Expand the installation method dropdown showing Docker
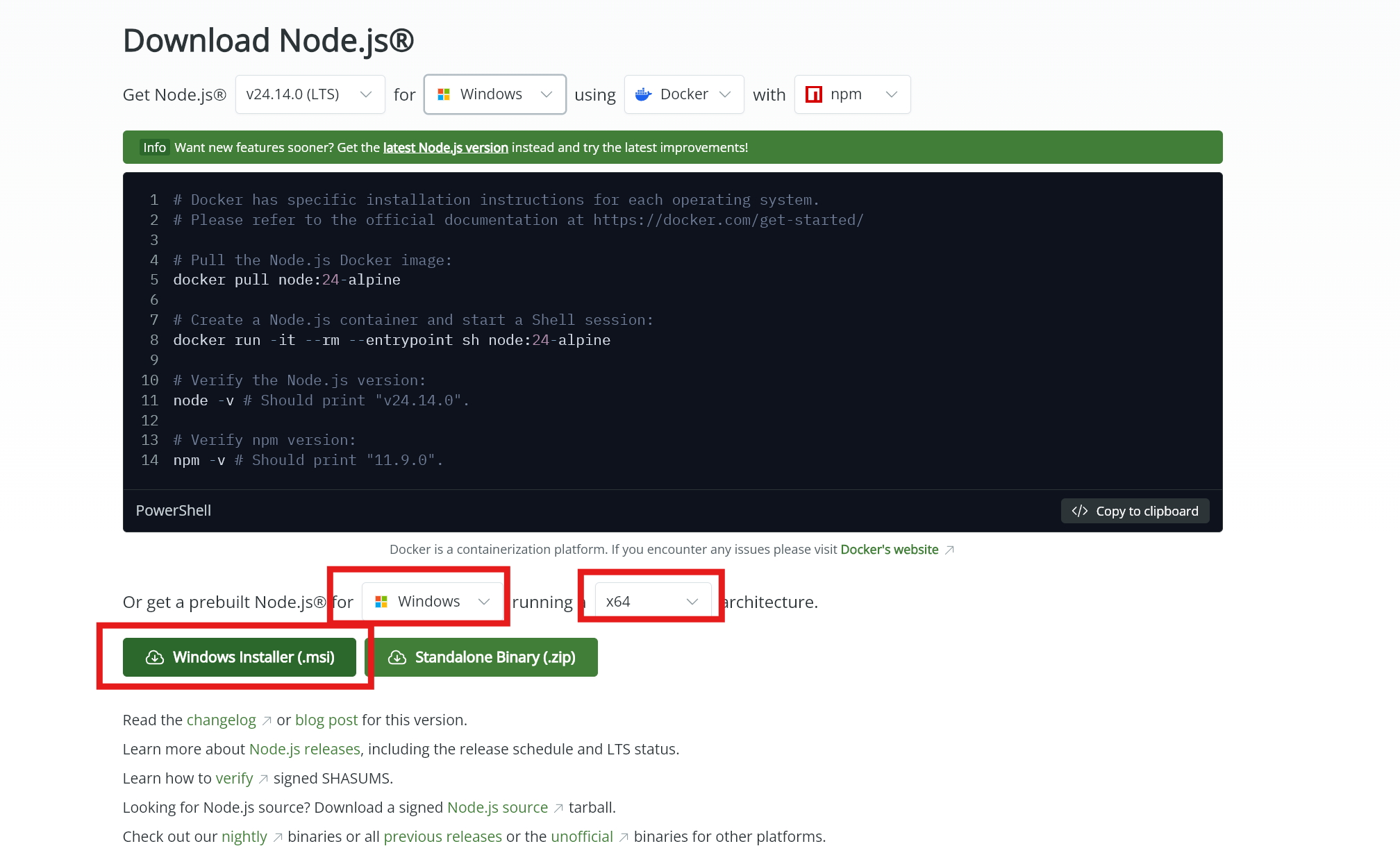The height and width of the screenshot is (862, 1400). click(x=683, y=94)
